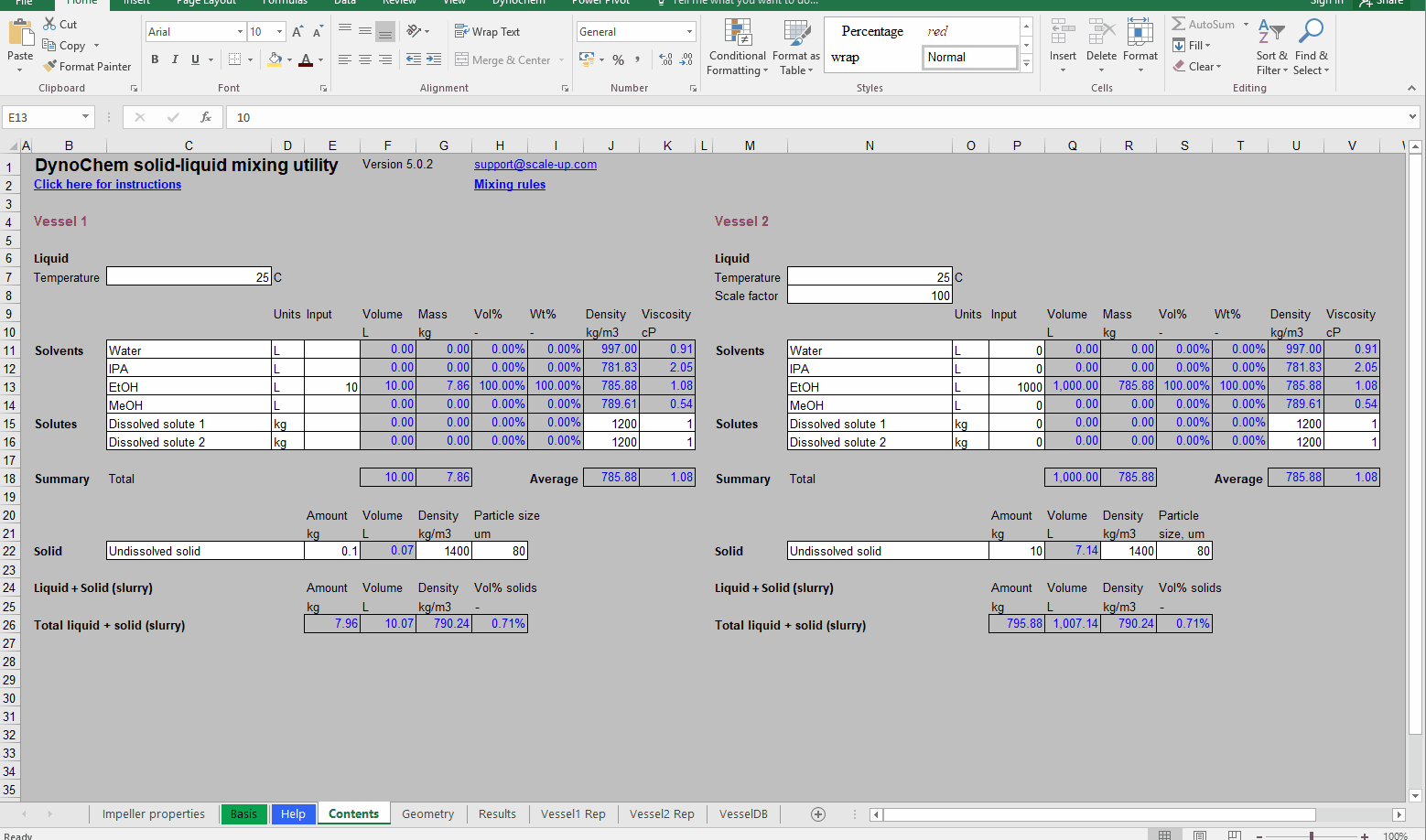Decrease decimal places
1426x840 pixels.
point(686,59)
